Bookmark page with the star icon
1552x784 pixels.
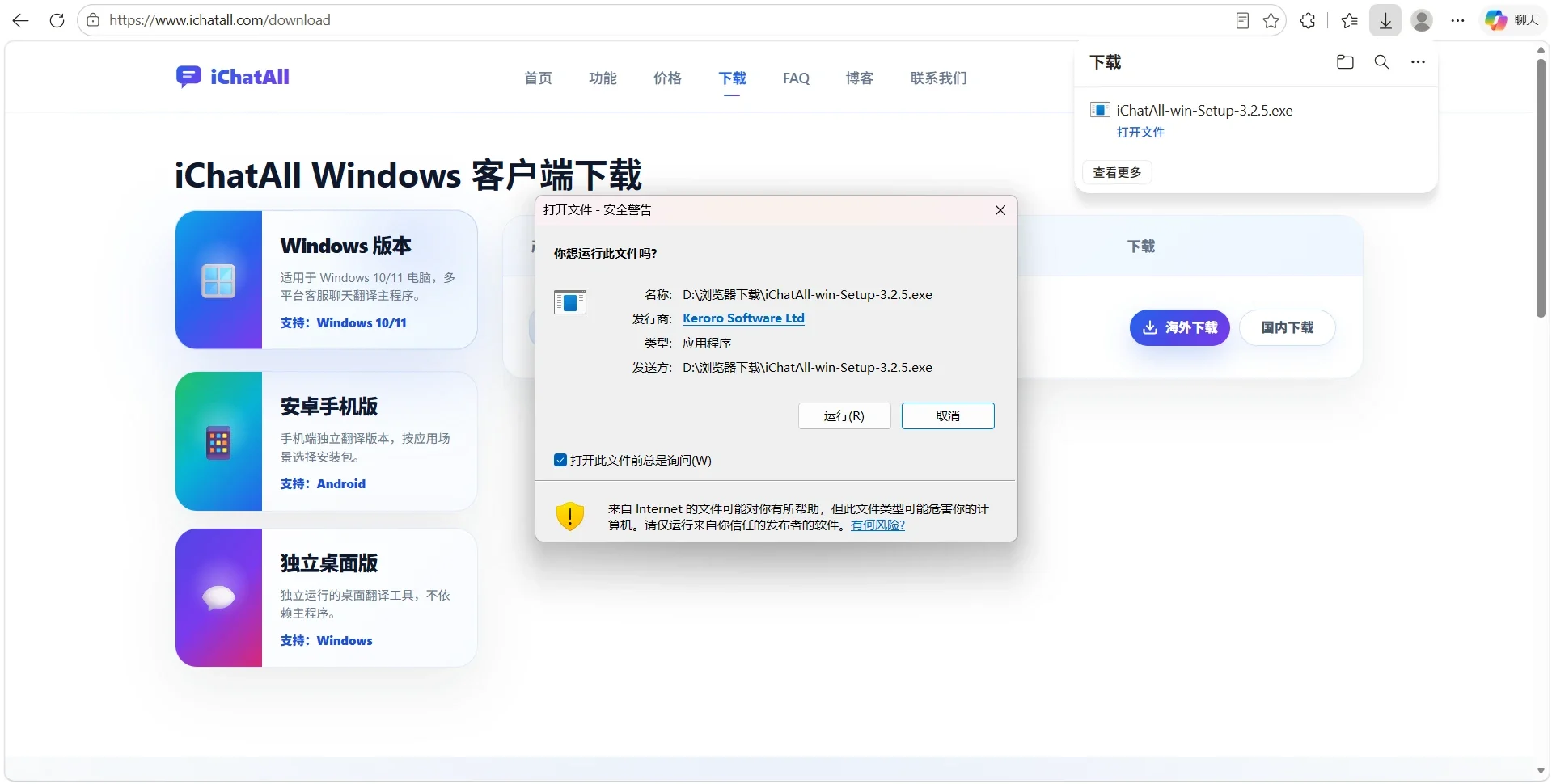click(1271, 21)
